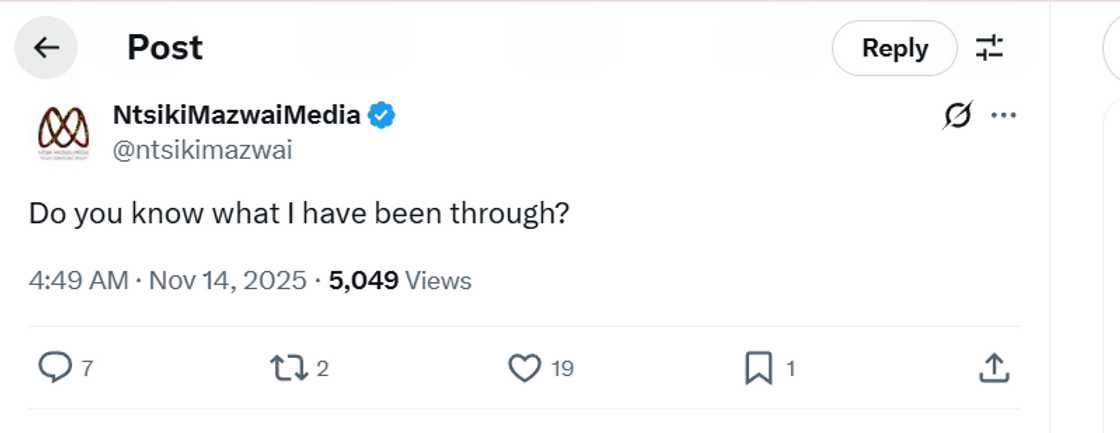
Task: Bookmark this post
Action: (x=759, y=369)
